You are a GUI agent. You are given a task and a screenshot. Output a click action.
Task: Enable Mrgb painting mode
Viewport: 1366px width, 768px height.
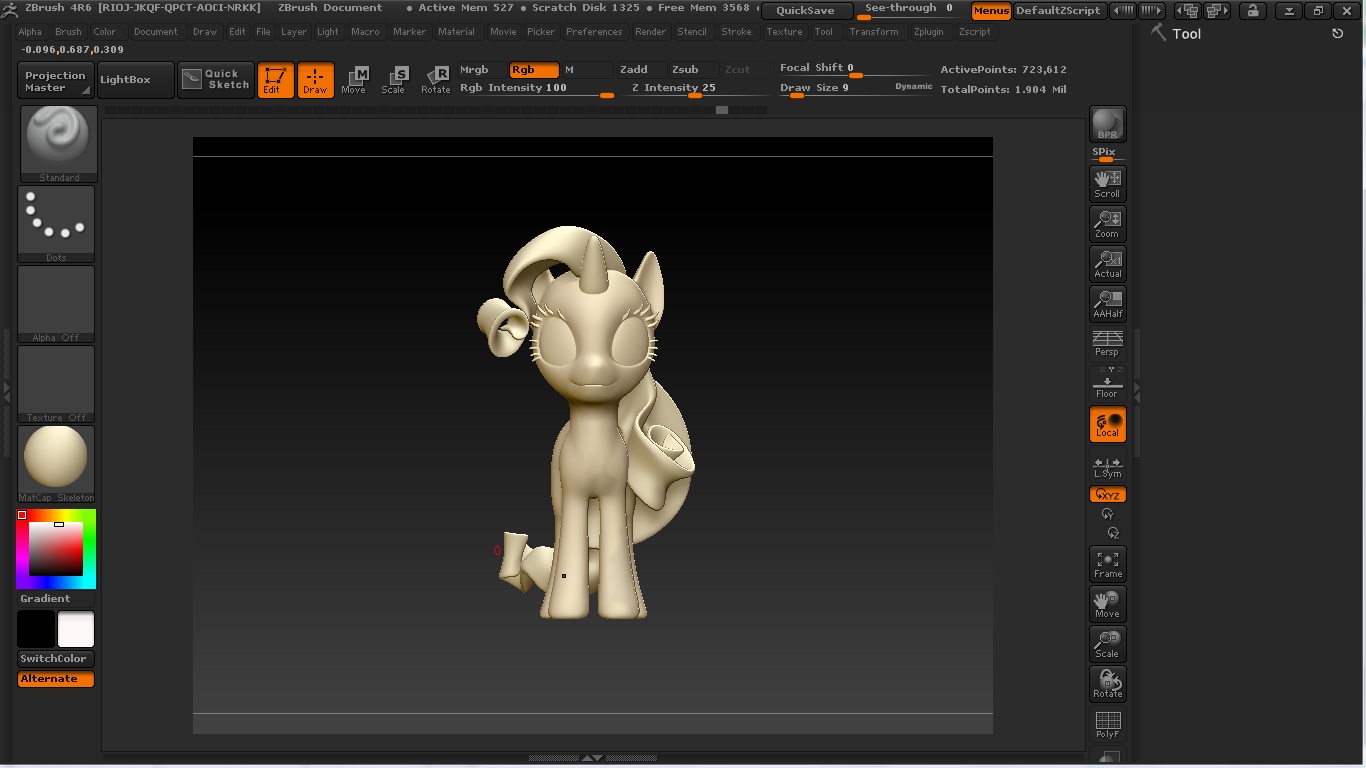coord(480,70)
